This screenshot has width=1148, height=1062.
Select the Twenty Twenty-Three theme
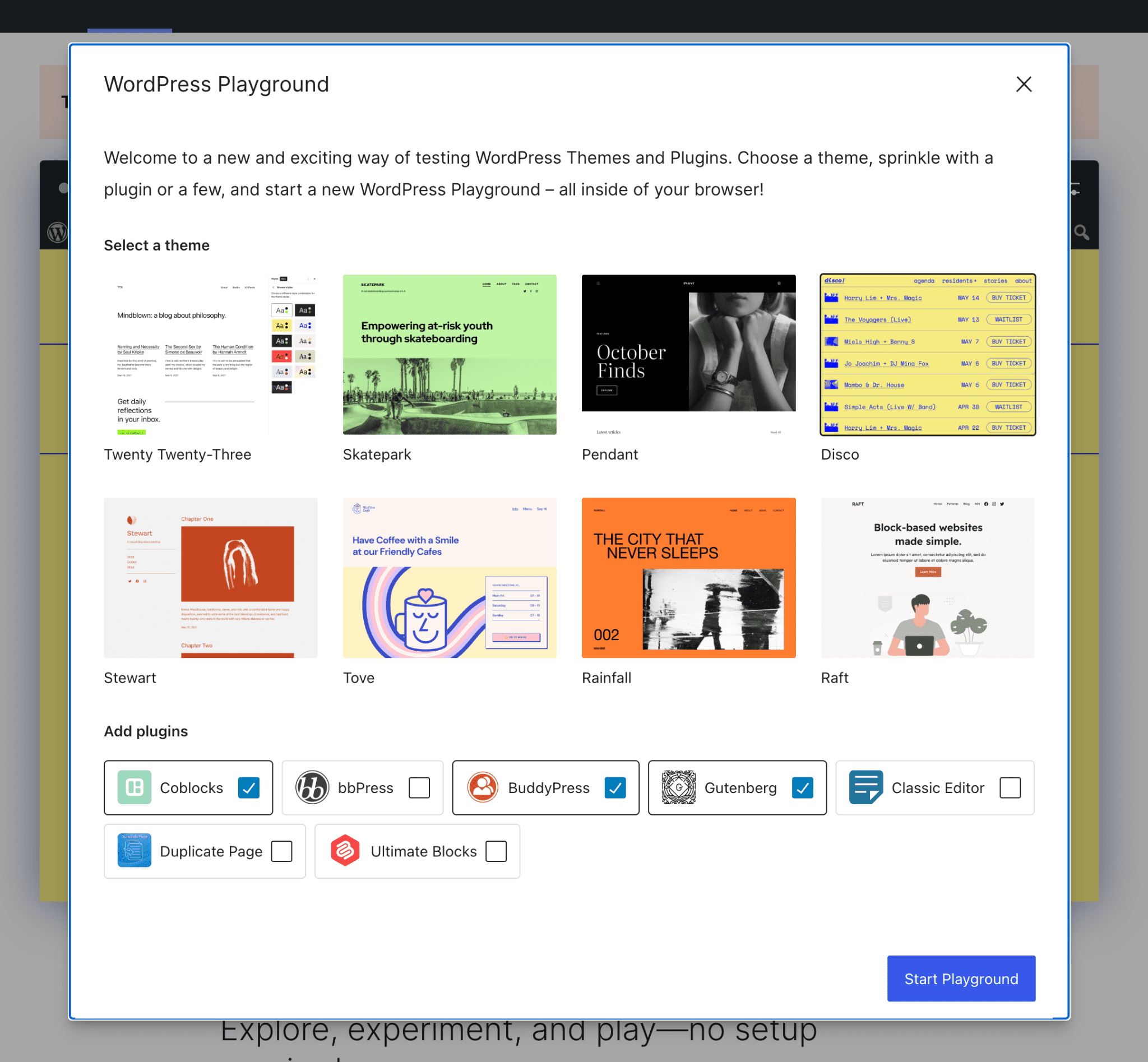click(210, 354)
